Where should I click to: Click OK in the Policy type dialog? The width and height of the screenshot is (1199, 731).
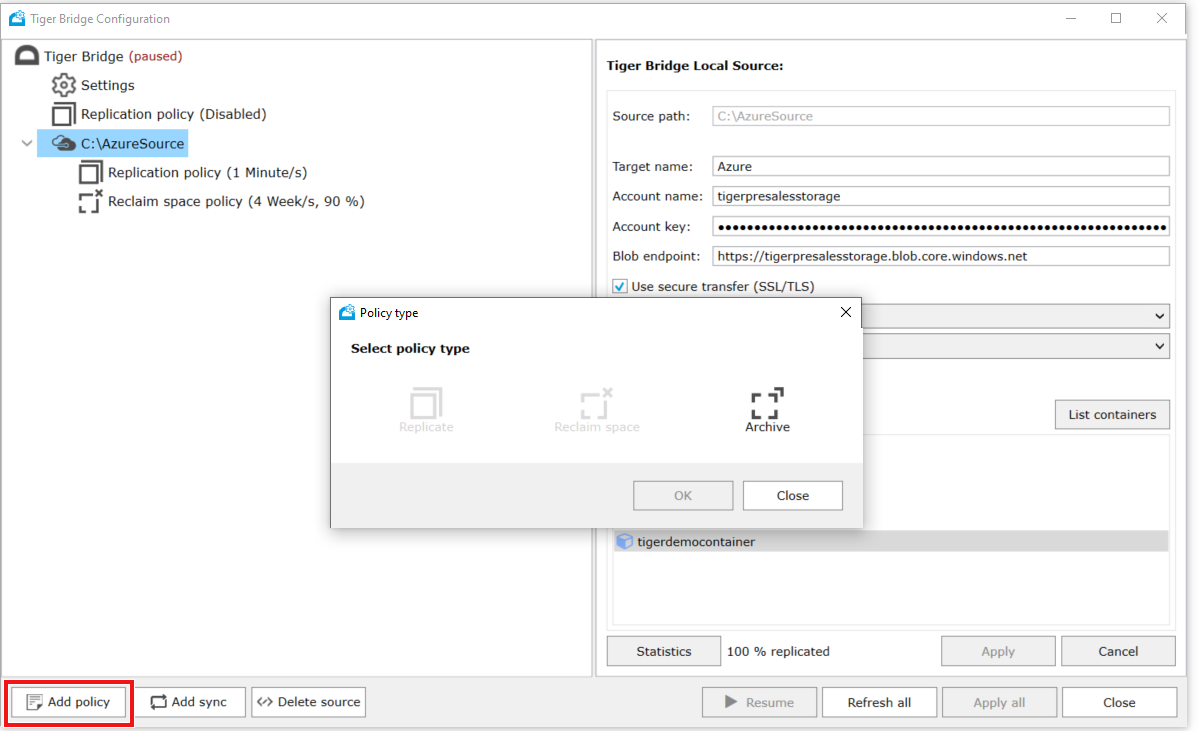(683, 495)
